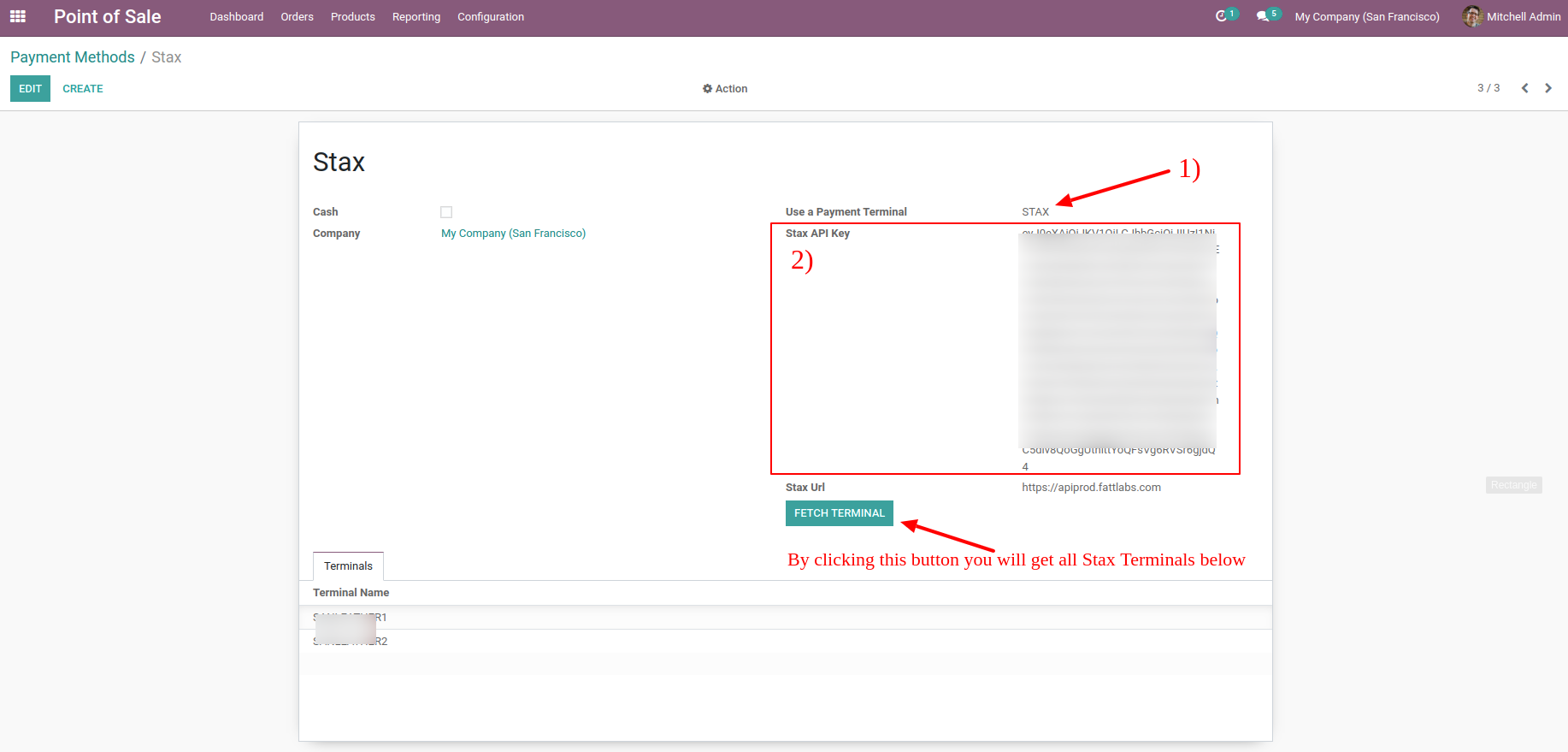This screenshot has width=1568, height=752.
Task: Open the activities clock icon
Action: pyautogui.click(x=1221, y=16)
